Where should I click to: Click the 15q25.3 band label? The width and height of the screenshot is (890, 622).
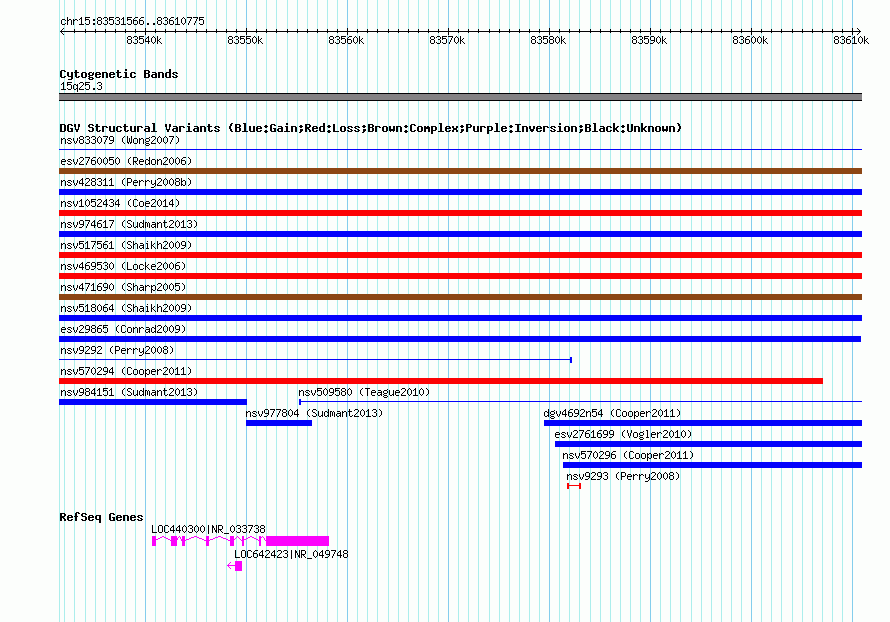coord(81,86)
